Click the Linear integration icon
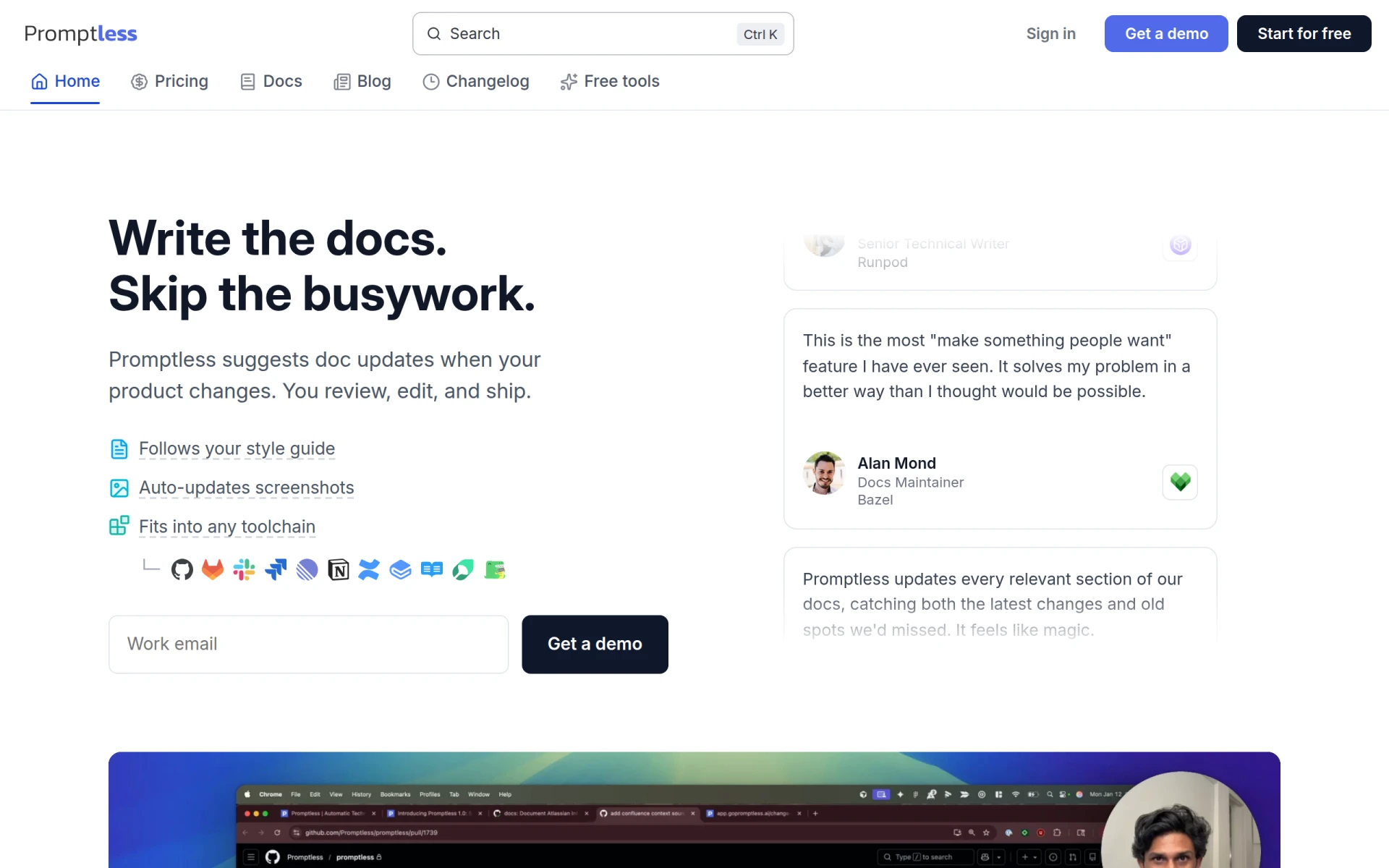Viewport: 1389px width, 868px height. 307,570
